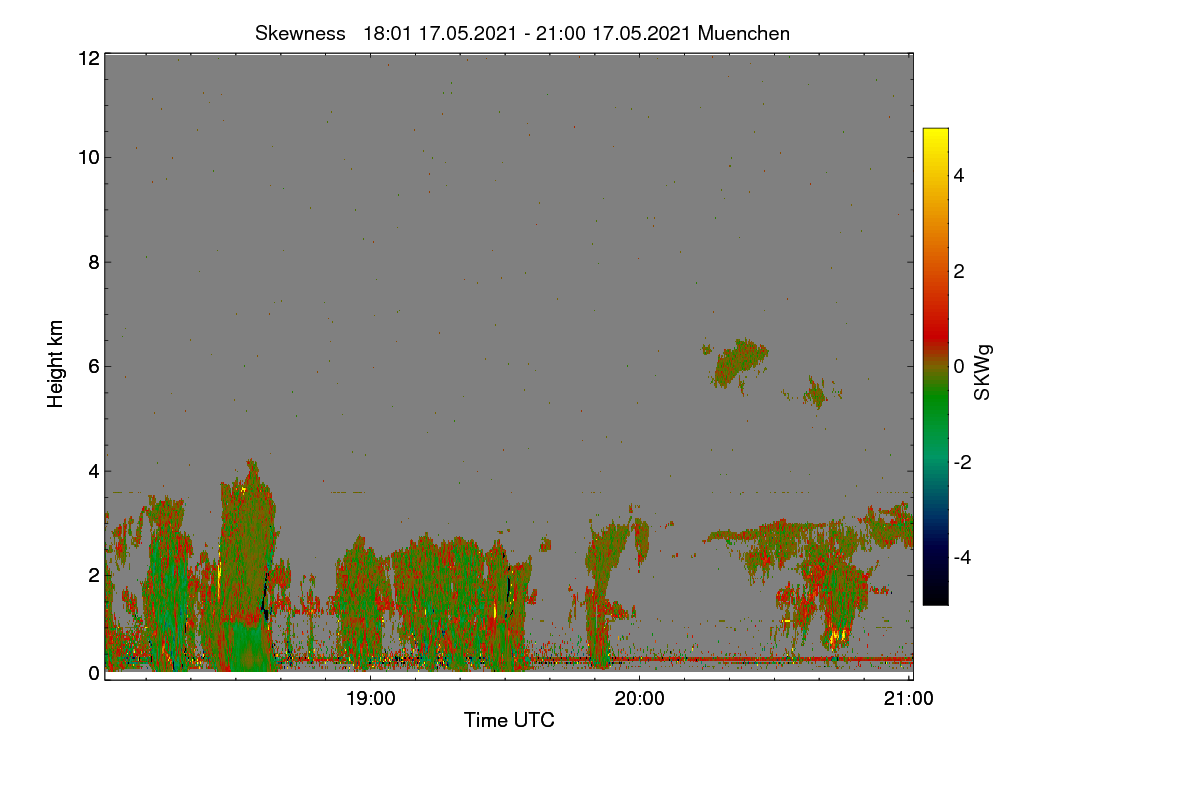Viewport: 1200px width, 800px height.
Task: Click the 20:00 time axis label
Action: pyautogui.click(x=640, y=699)
